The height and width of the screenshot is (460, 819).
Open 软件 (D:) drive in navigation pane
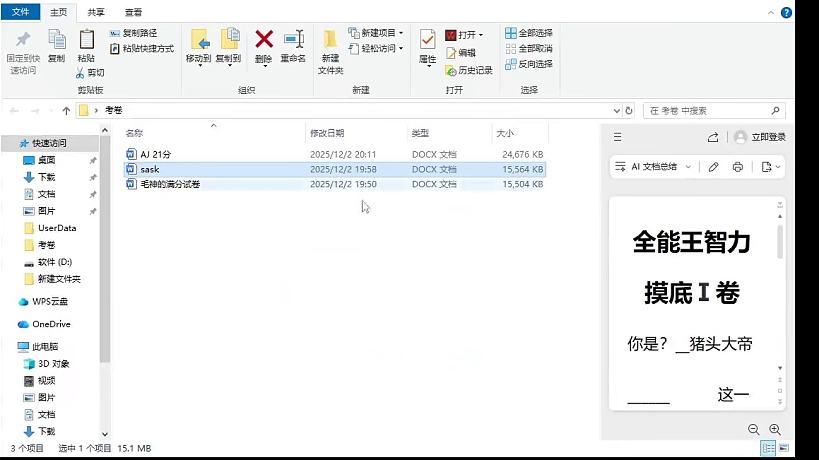55,262
